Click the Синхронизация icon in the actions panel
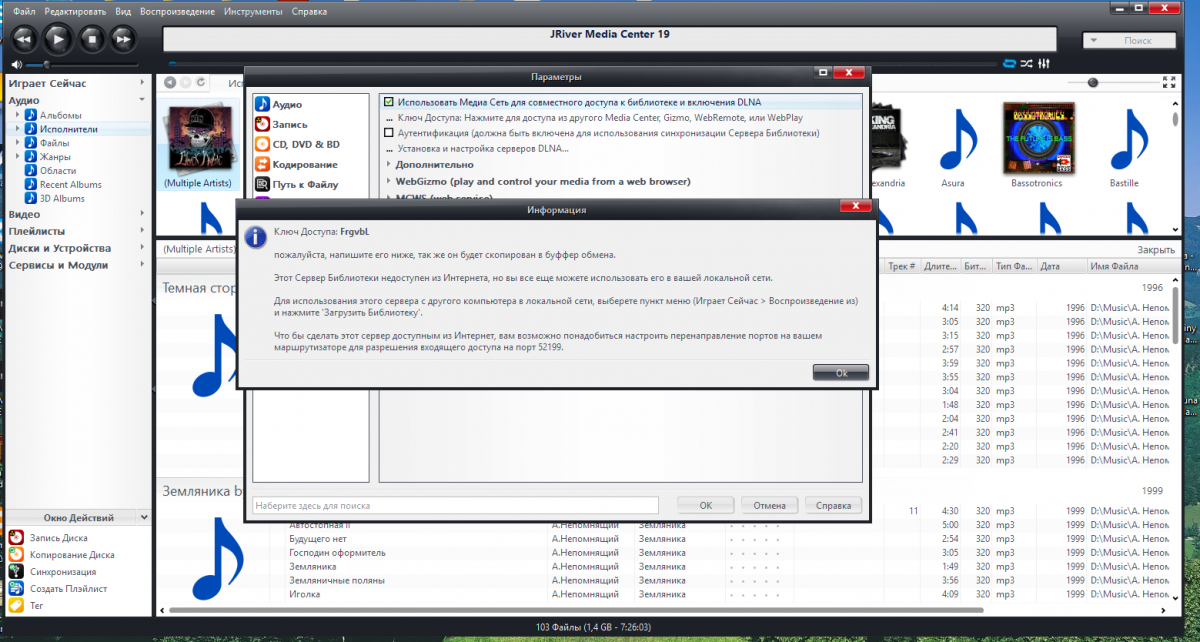The height and width of the screenshot is (642, 1200). [x=17, y=572]
